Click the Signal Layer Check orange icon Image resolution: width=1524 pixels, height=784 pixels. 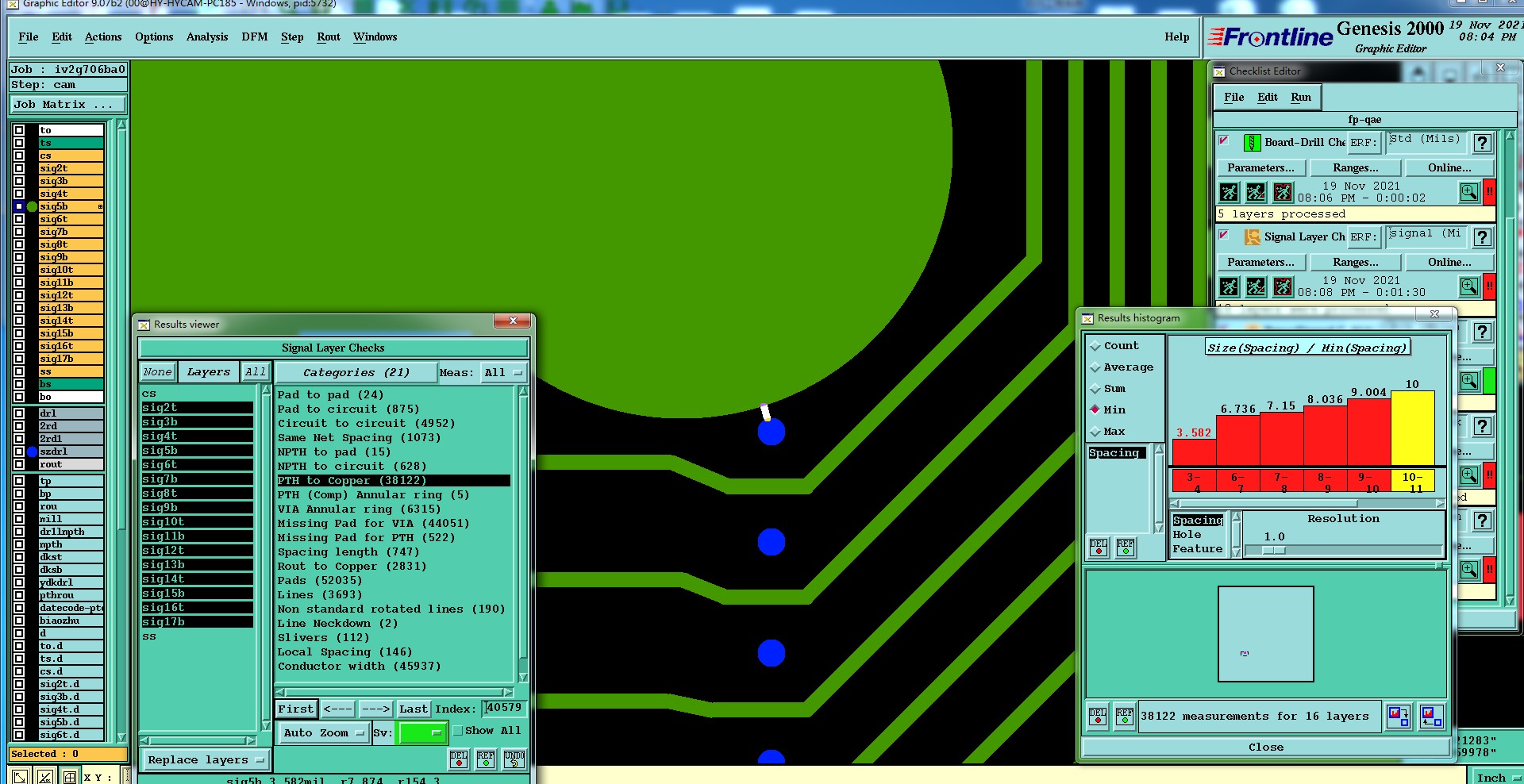pyautogui.click(x=1252, y=237)
